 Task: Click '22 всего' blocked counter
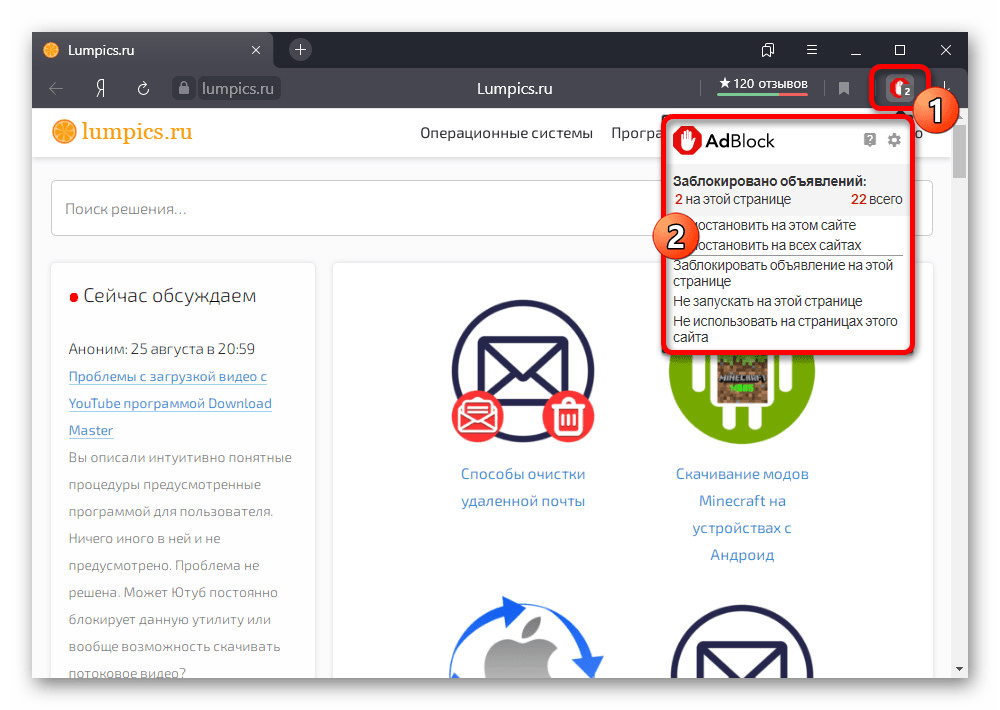[x=876, y=199]
